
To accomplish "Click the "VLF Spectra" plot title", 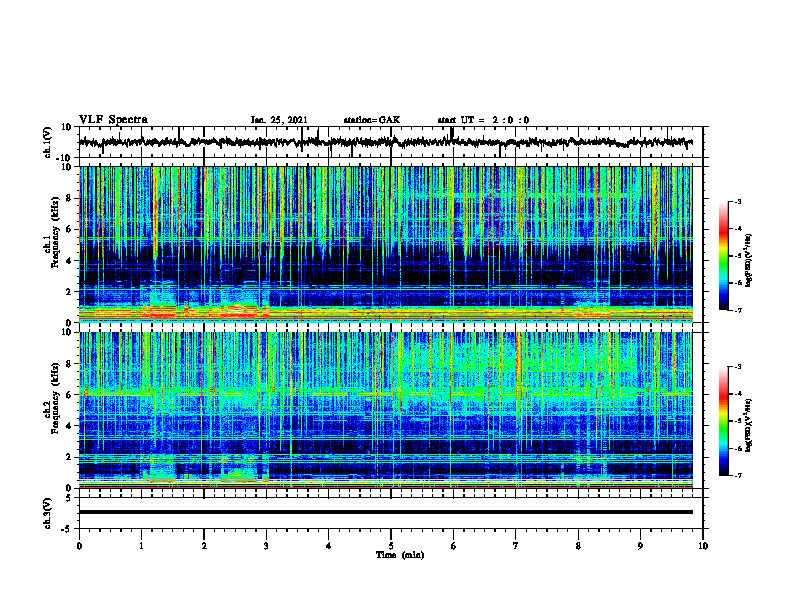I will [113, 120].
